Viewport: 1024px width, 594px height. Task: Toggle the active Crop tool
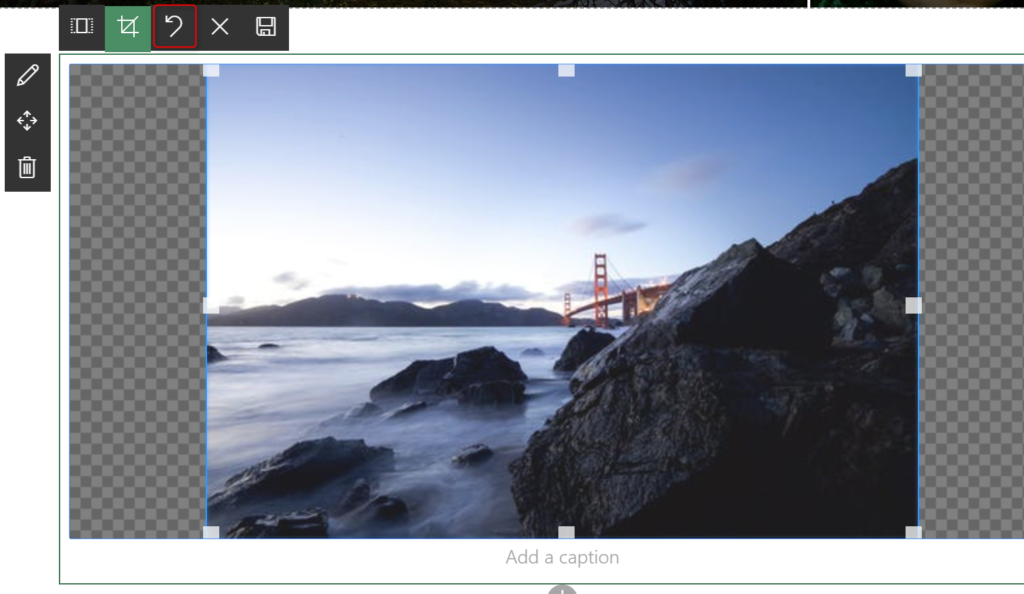coord(128,27)
